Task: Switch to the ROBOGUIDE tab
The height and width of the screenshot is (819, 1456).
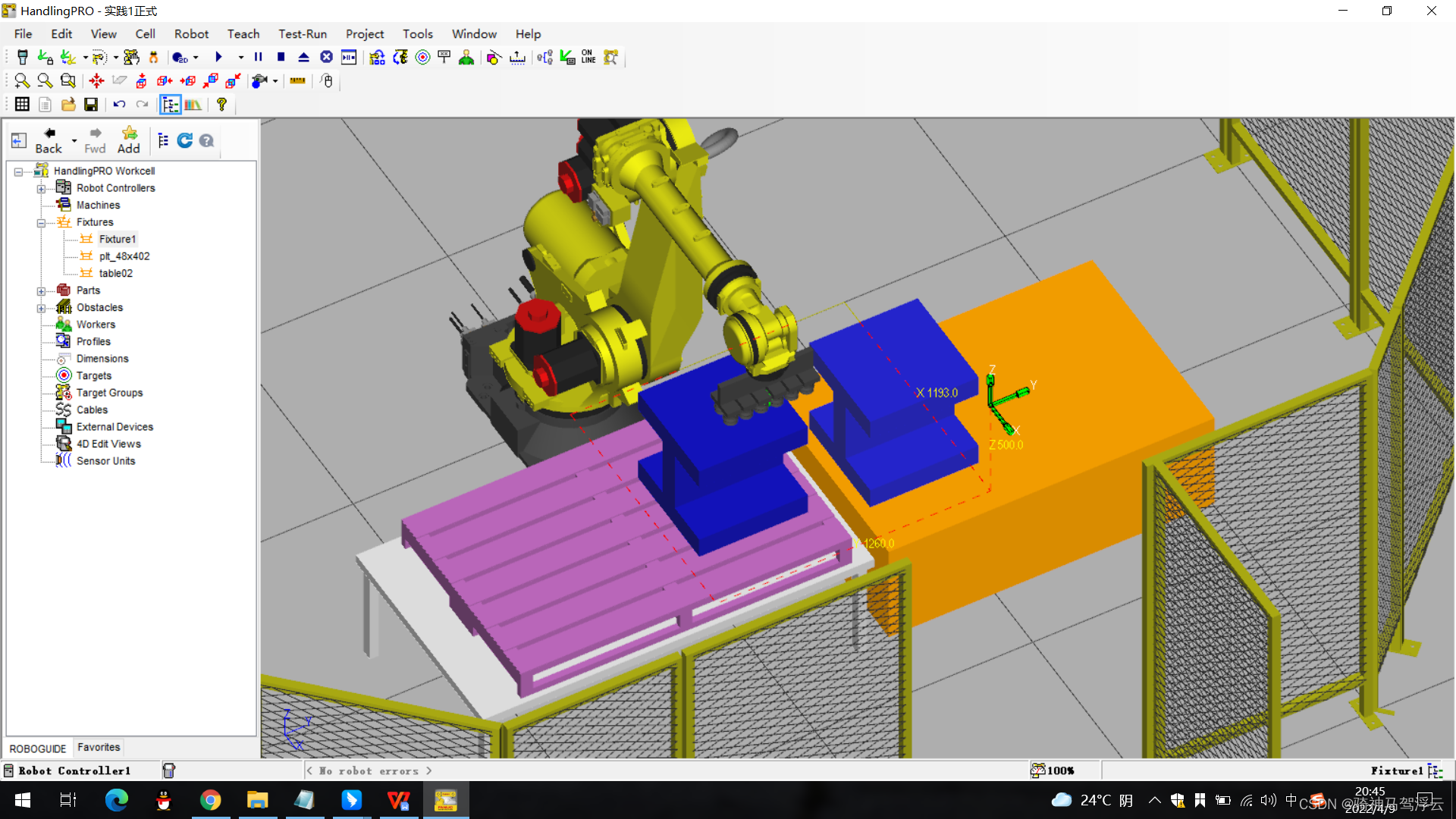Action: pos(38,748)
